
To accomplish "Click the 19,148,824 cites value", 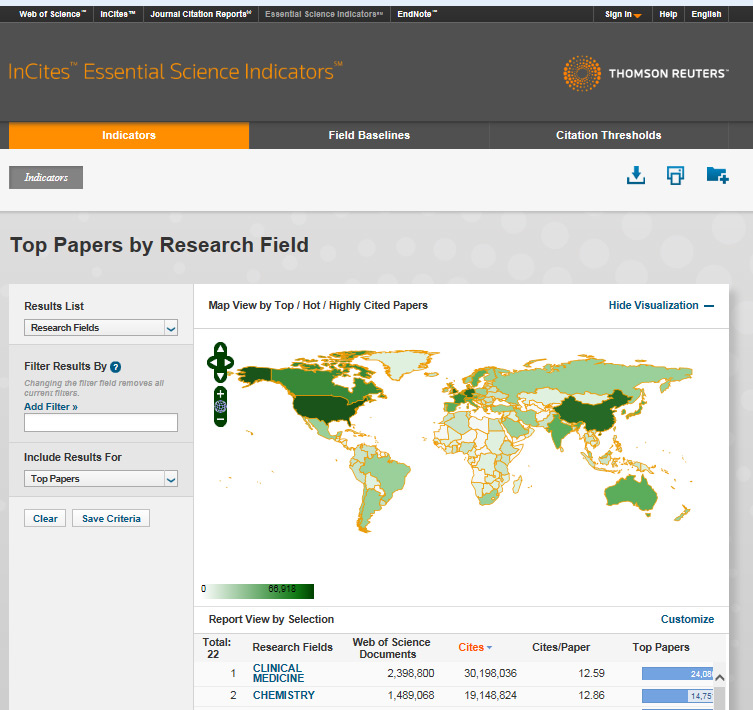I will click(490, 695).
